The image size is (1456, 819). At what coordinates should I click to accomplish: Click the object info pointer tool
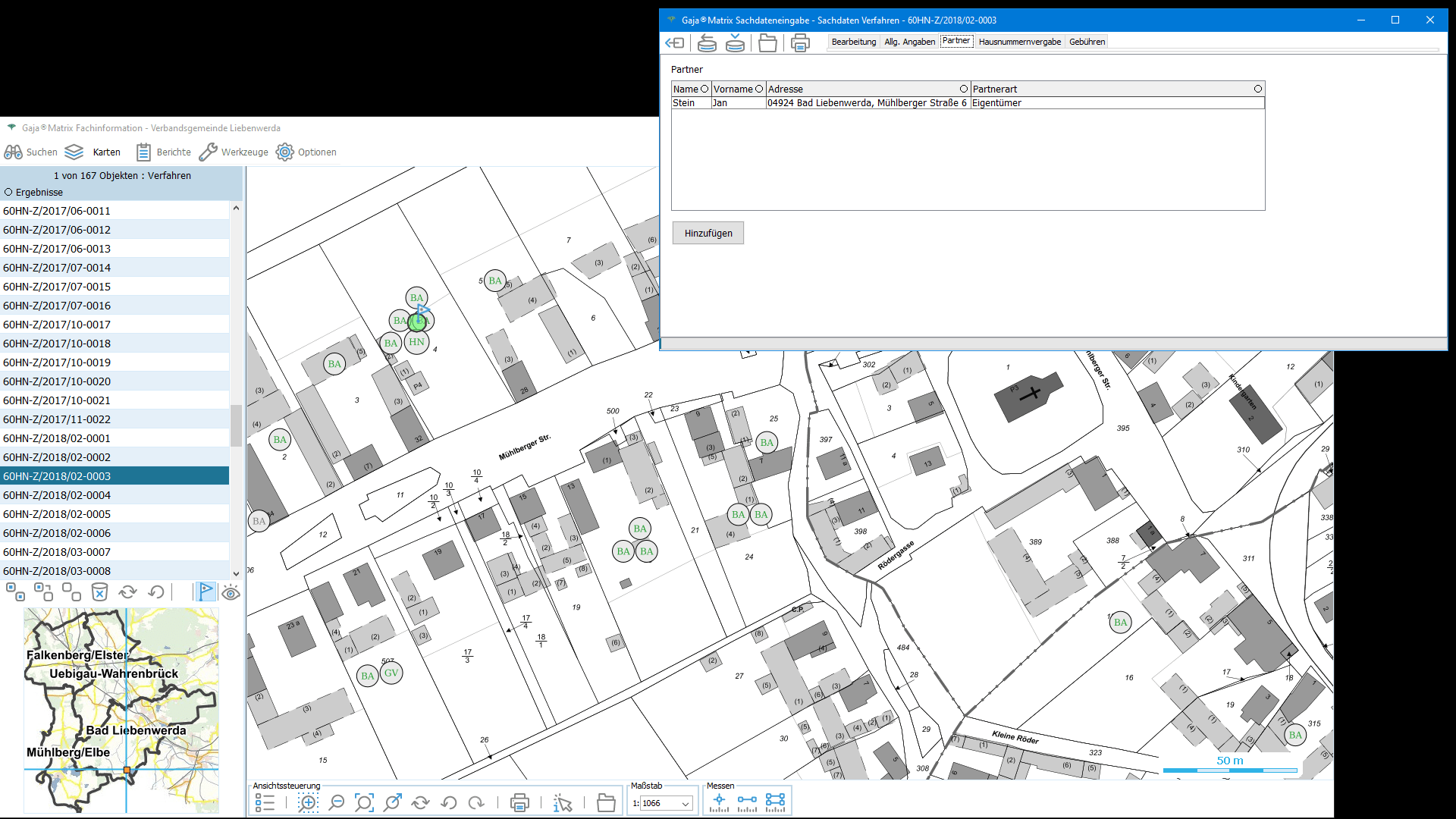coord(562,802)
